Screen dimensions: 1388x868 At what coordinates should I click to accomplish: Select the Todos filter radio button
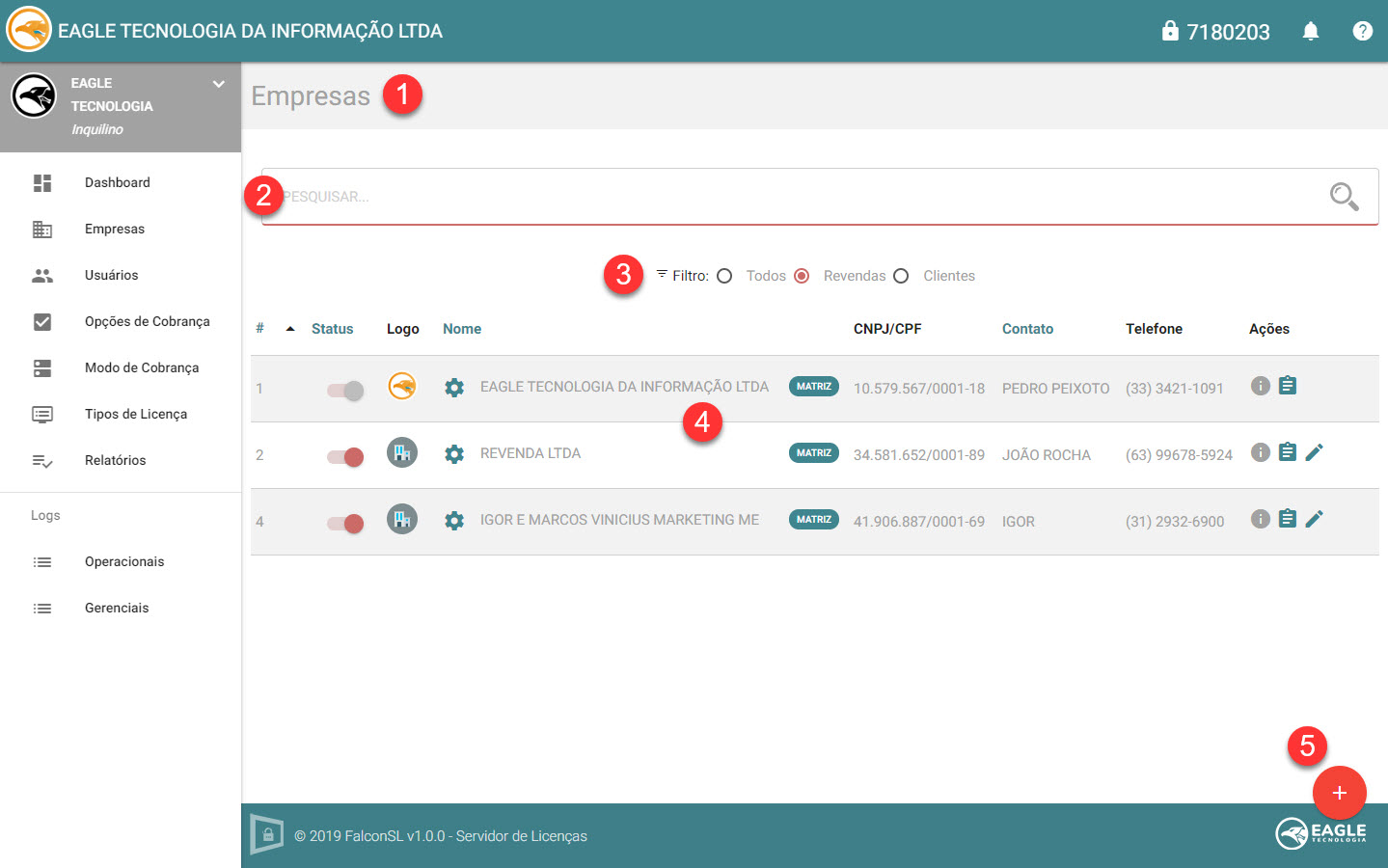tap(724, 276)
